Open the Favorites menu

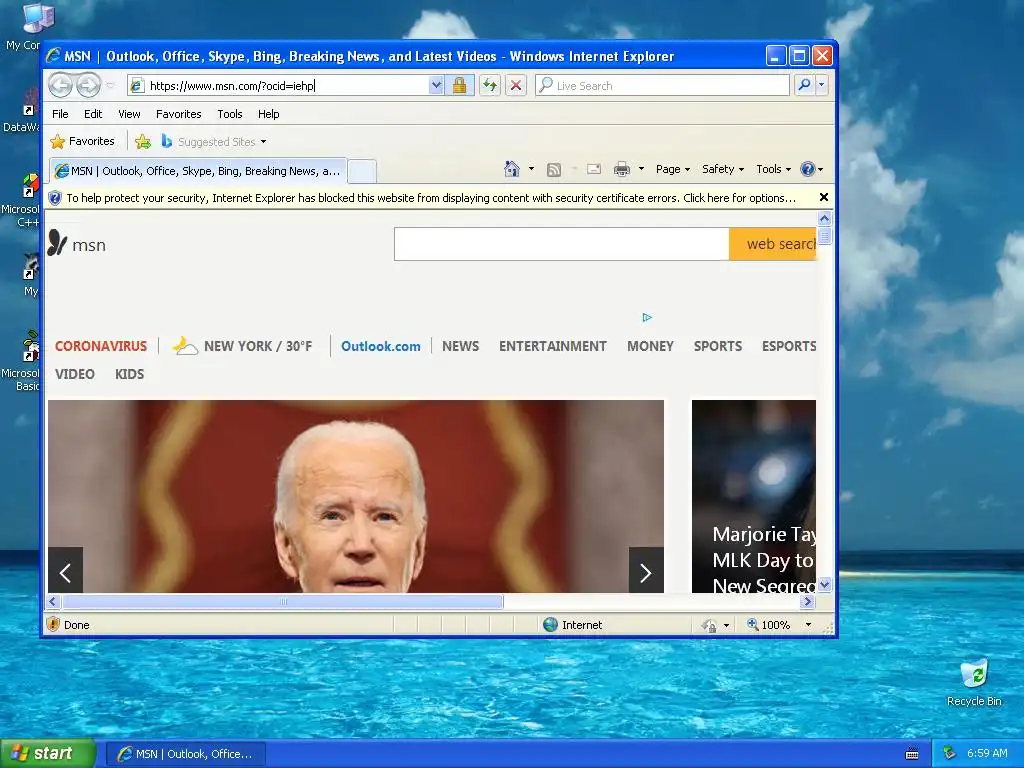pos(178,114)
